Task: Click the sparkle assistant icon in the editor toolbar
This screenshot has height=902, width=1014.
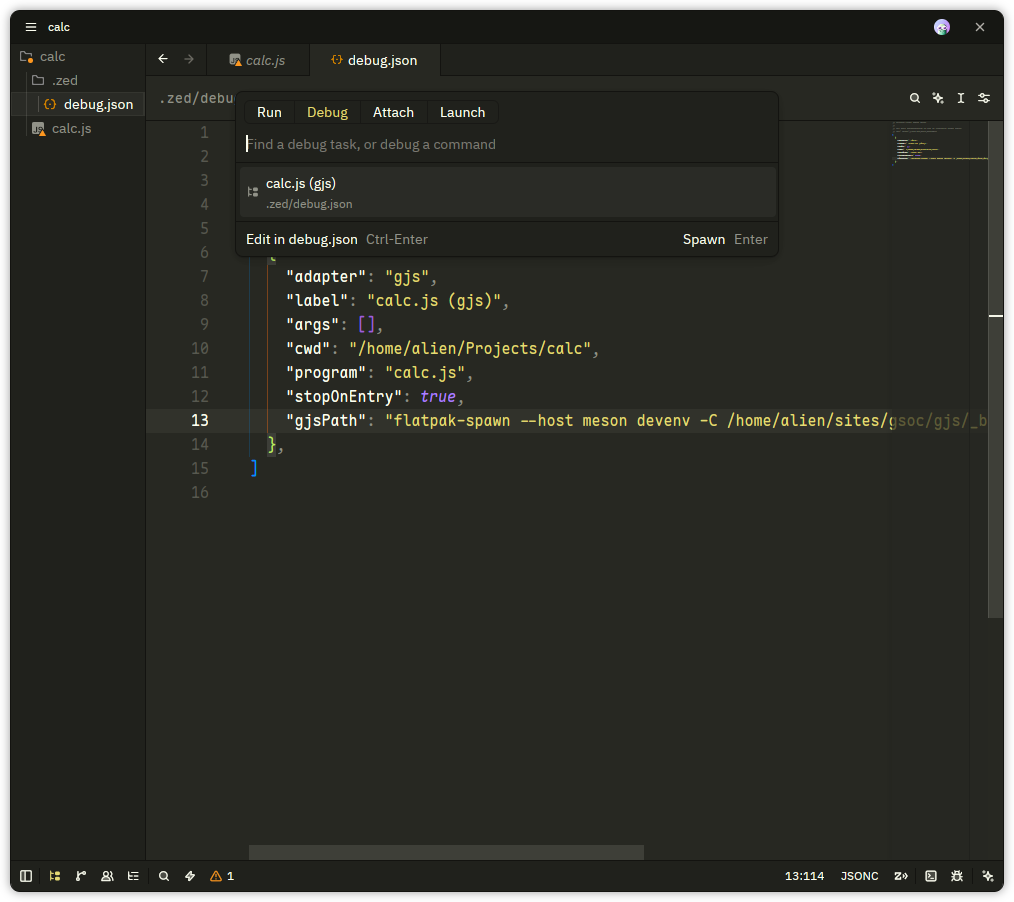Action: pyautogui.click(x=938, y=98)
